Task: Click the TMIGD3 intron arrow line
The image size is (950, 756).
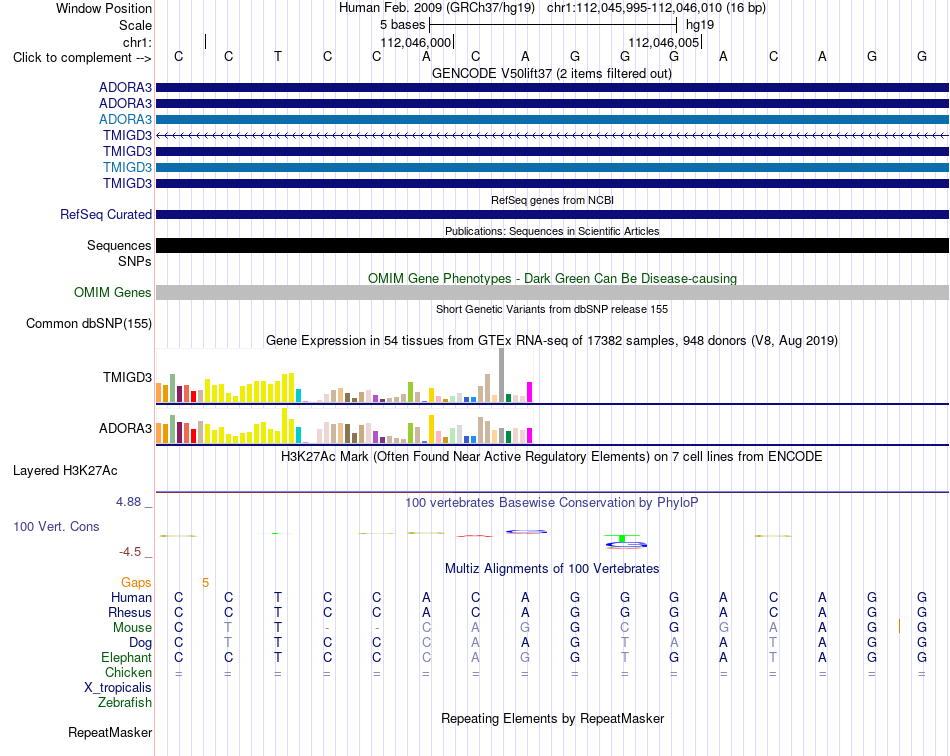Action: click(552, 135)
